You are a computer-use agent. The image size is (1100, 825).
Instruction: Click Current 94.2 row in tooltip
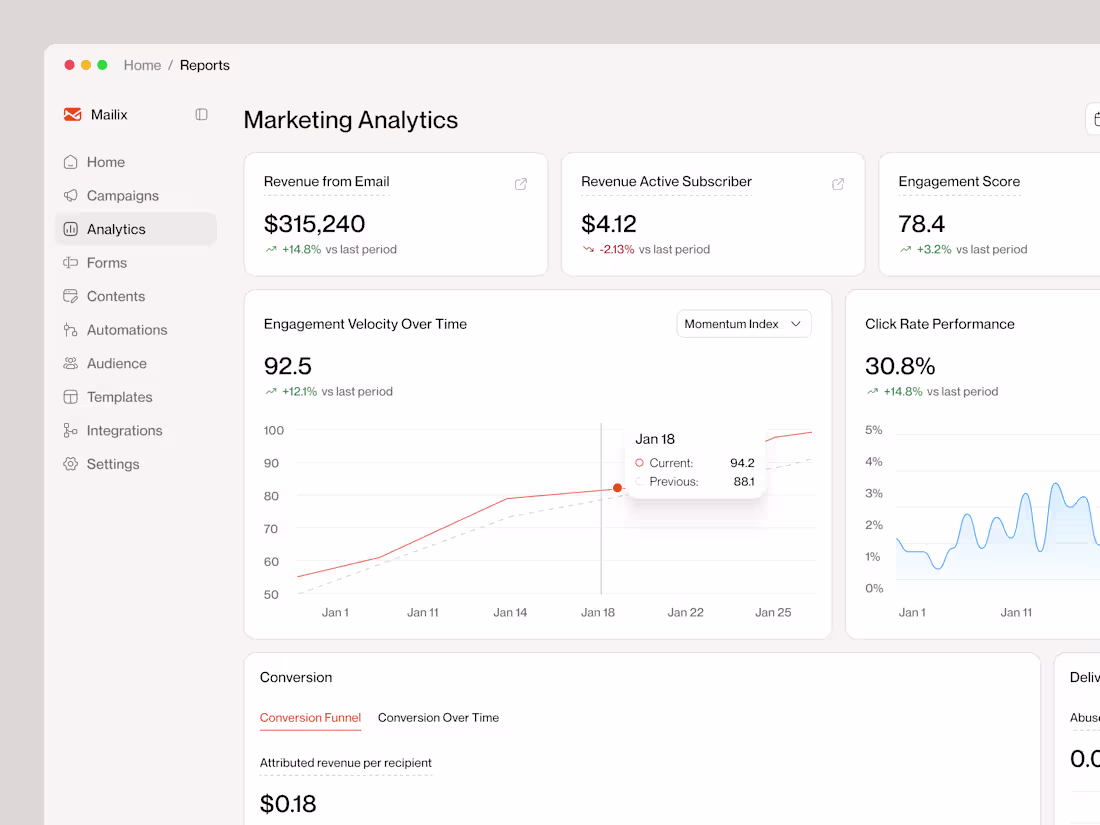click(695, 463)
